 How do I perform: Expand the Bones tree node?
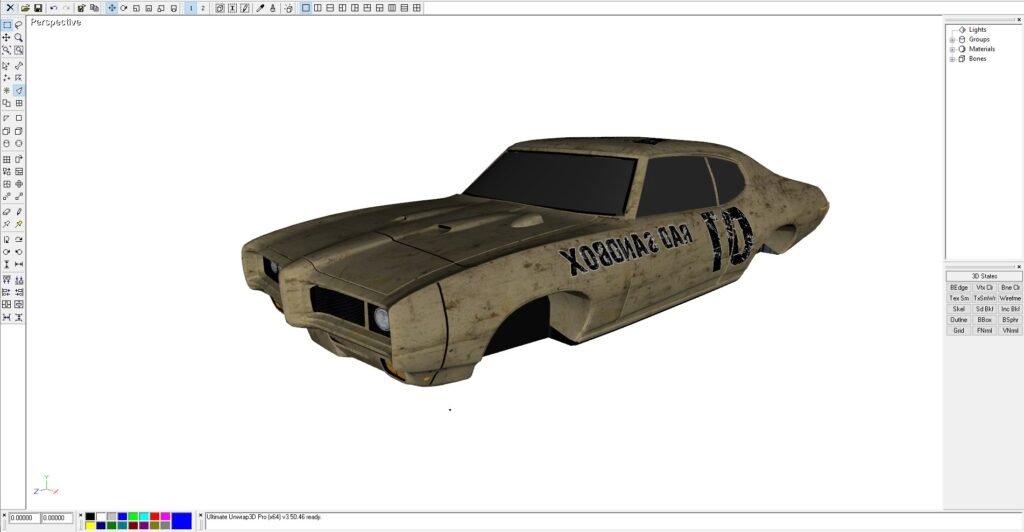(x=952, y=59)
